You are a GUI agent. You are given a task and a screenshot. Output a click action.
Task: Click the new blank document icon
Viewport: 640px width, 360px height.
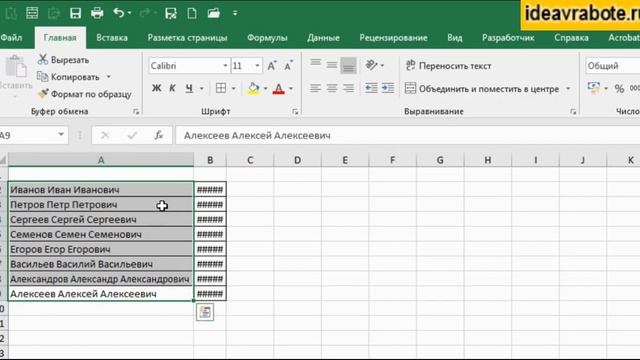192,13
